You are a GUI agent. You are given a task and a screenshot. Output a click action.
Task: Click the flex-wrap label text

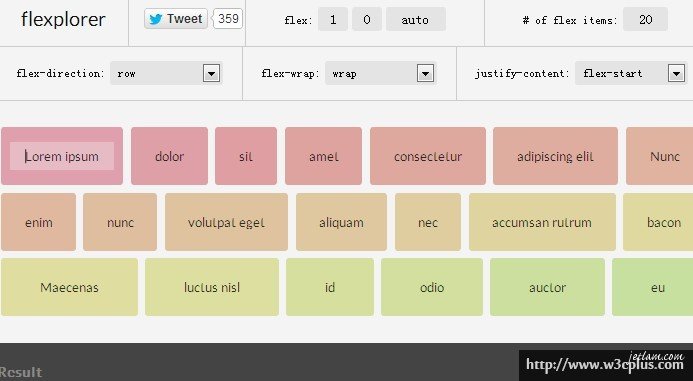tap(290, 73)
